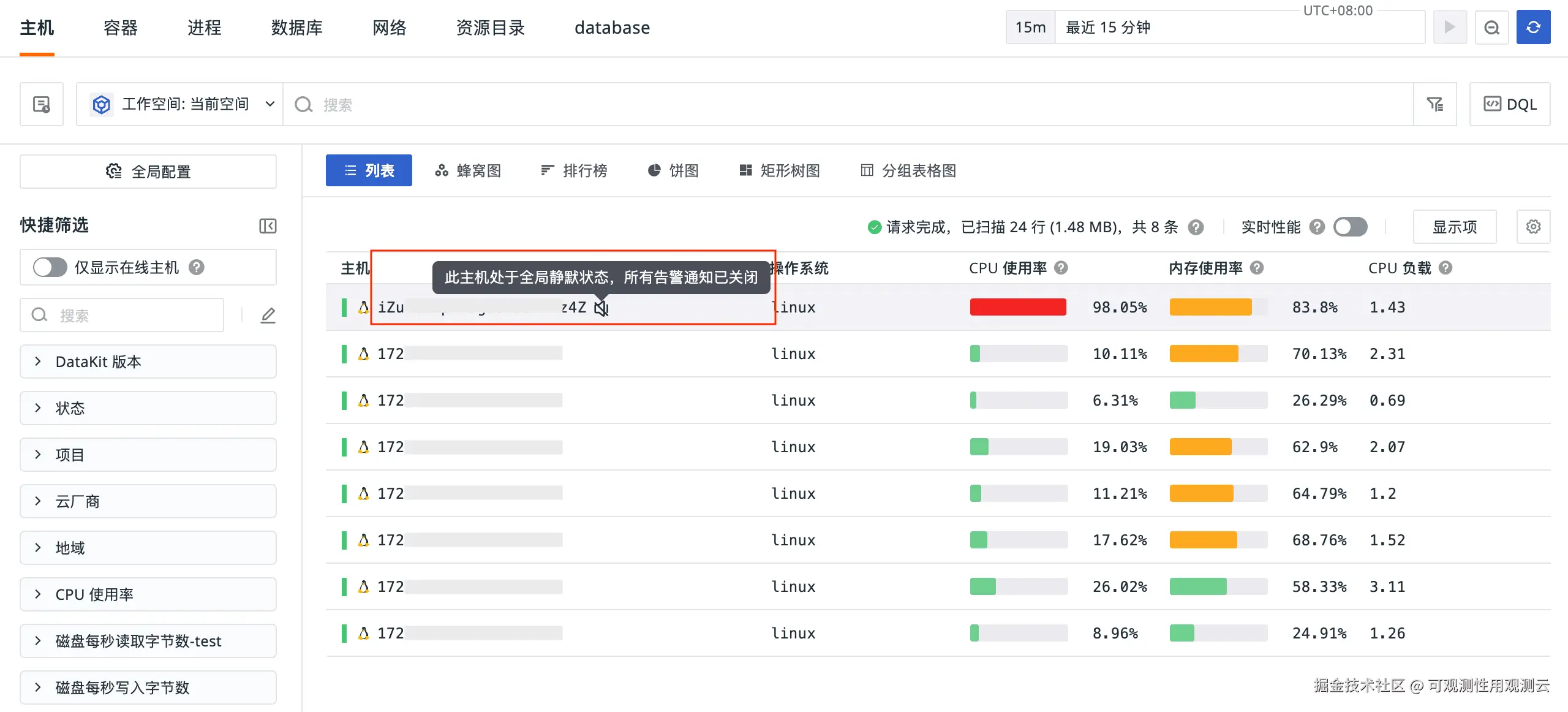This screenshot has width=1568, height=712.
Task: Collapse the quick filter sidebar icon
Action: coord(268,226)
